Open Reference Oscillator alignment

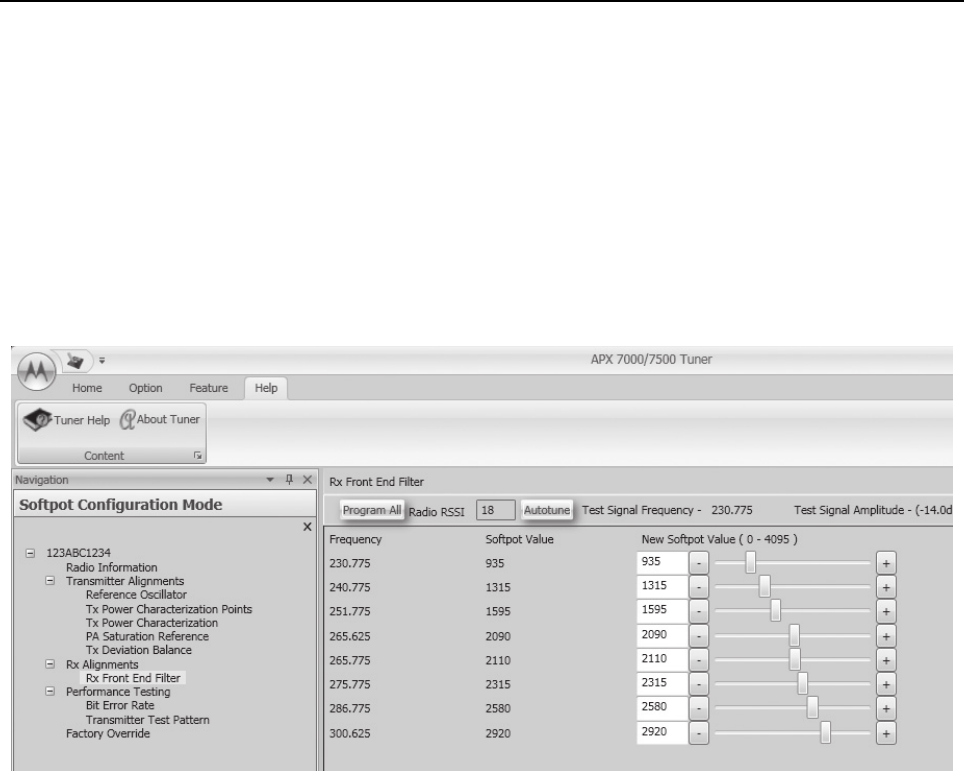pyautogui.click(x=136, y=595)
